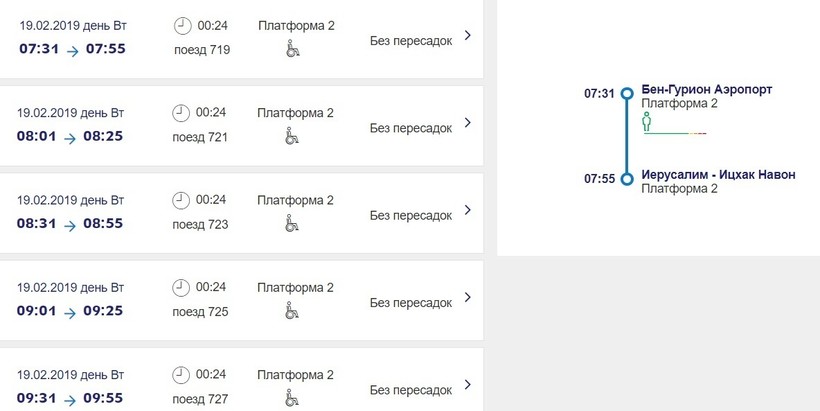Click wheelchair accessibility icon for train 721
The height and width of the screenshot is (411, 820).
(292, 135)
